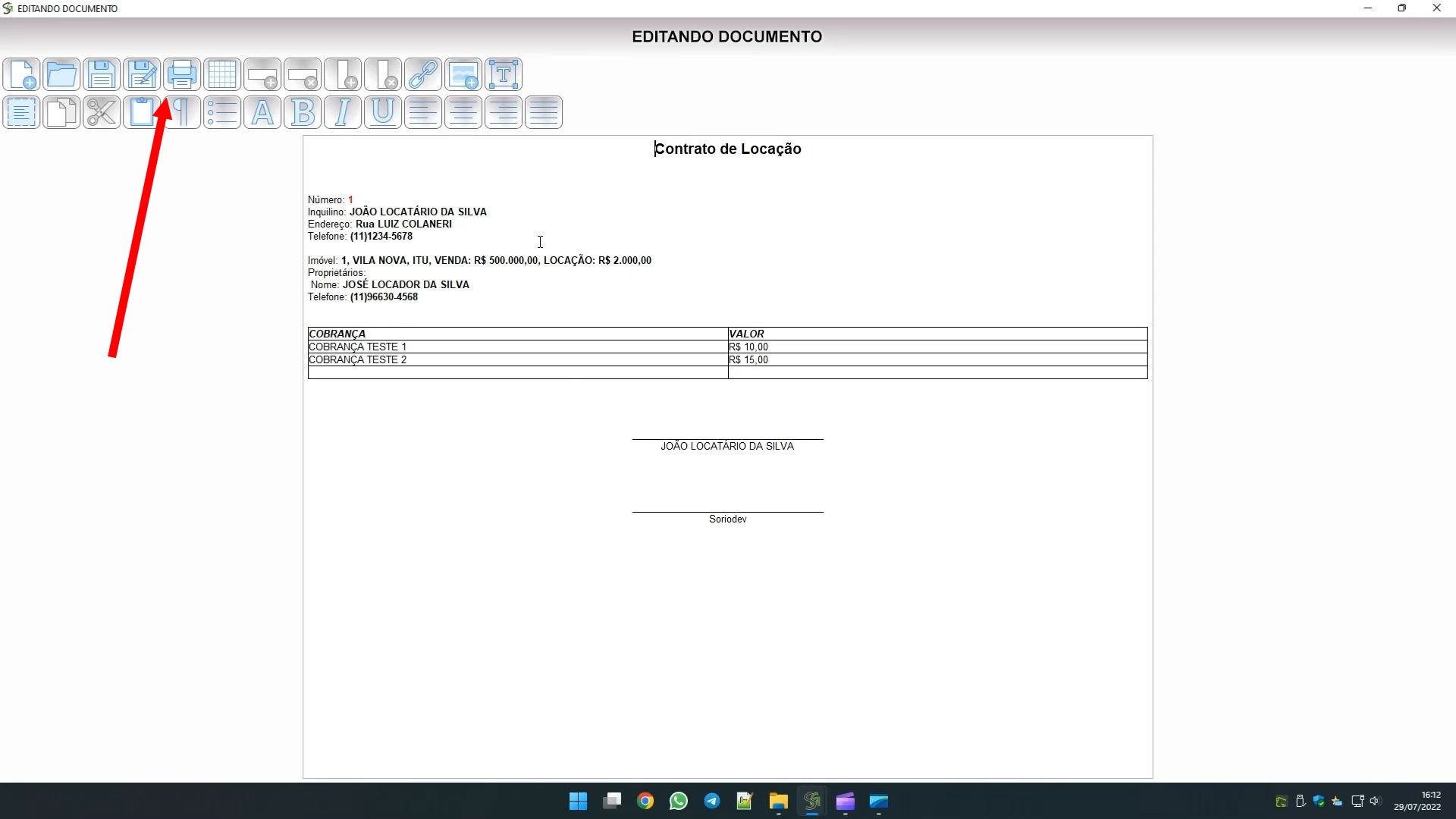Save the document with floppy icon
The height and width of the screenshot is (819, 1456).
click(x=102, y=74)
